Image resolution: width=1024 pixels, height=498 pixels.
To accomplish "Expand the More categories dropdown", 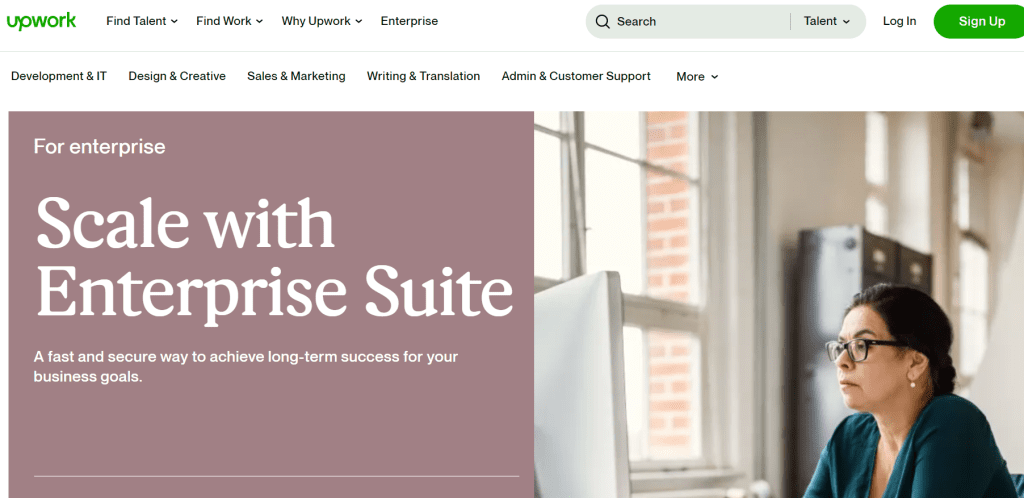I will click(697, 77).
